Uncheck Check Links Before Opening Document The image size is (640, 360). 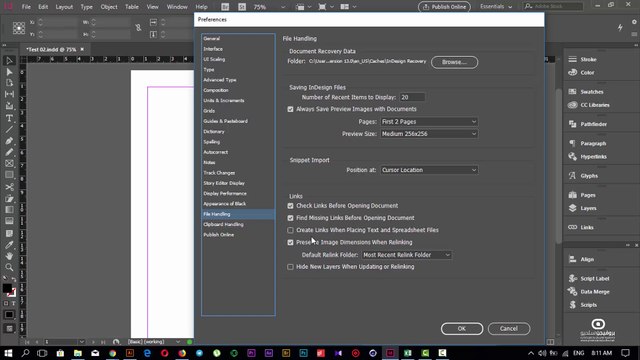[x=290, y=206]
